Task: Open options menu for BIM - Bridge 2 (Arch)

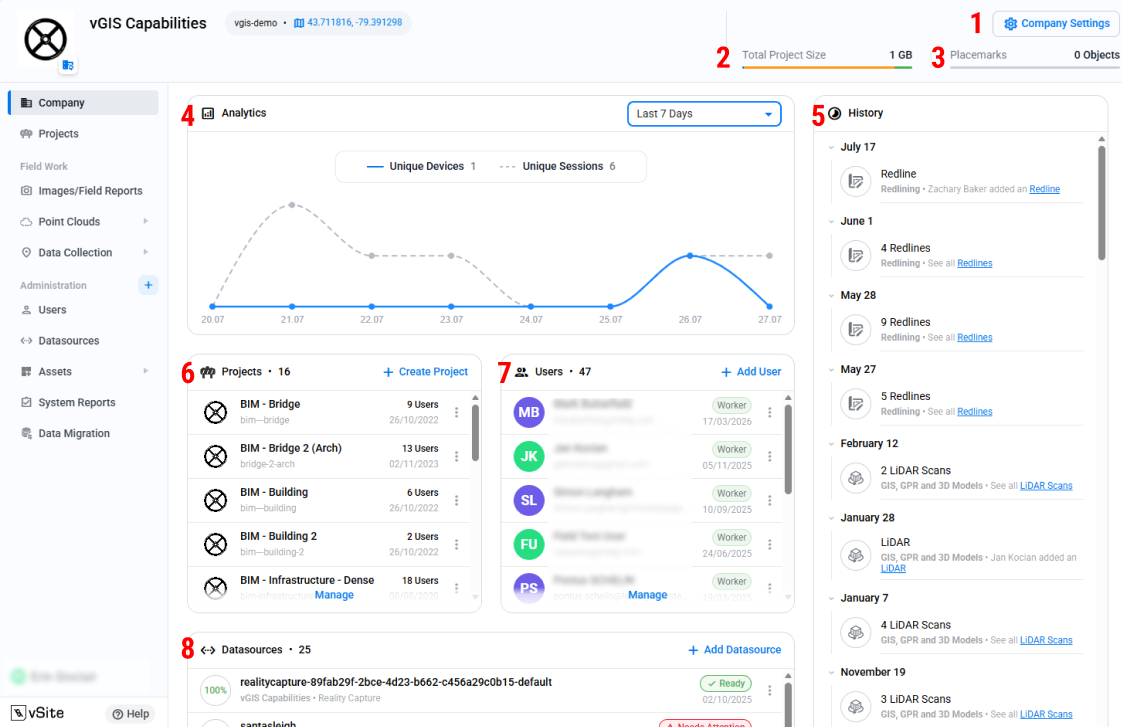Action: [457, 457]
